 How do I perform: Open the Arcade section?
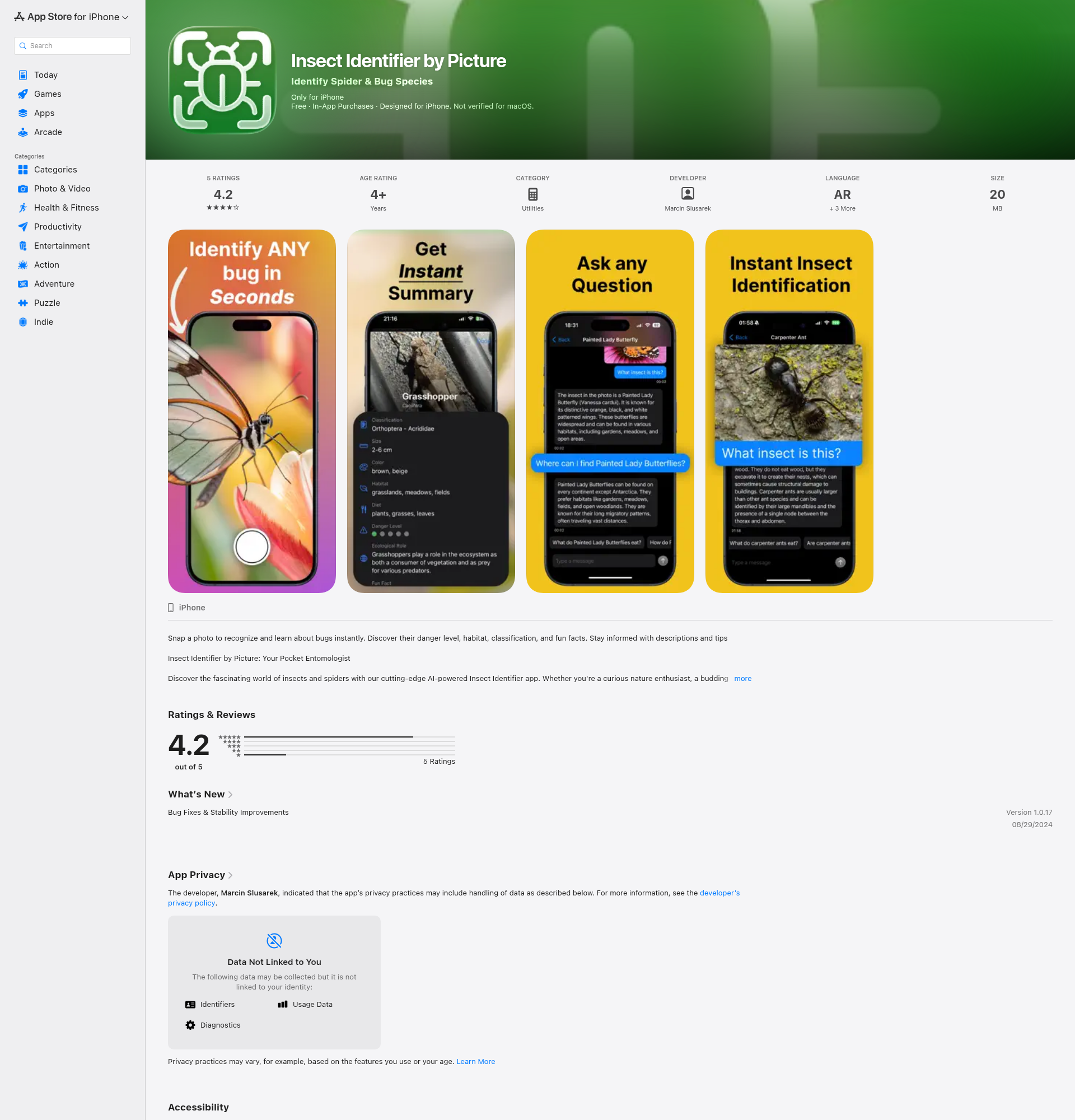(73, 132)
